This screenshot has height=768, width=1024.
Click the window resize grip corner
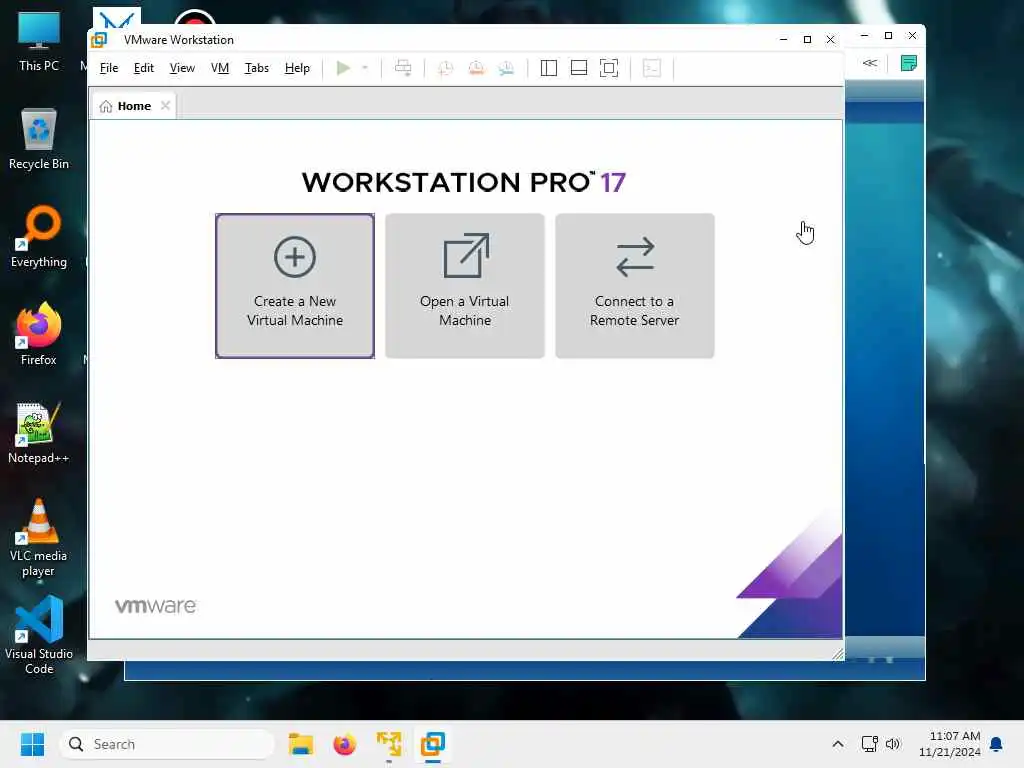pyautogui.click(x=838, y=654)
